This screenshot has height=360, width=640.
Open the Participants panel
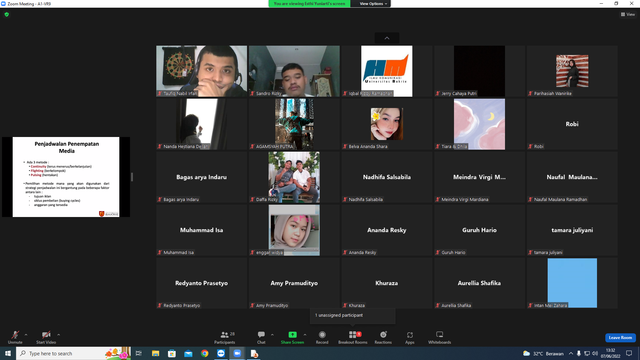[x=225, y=337]
